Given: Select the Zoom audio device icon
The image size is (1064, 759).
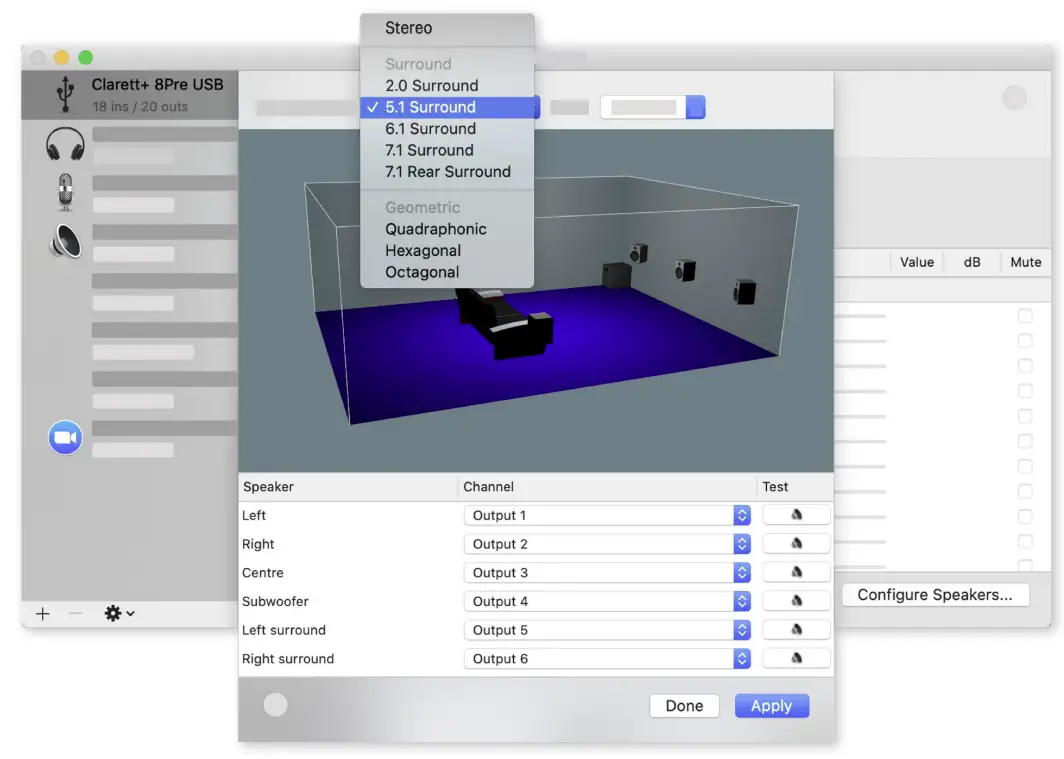Looking at the screenshot, I should coord(65,437).
